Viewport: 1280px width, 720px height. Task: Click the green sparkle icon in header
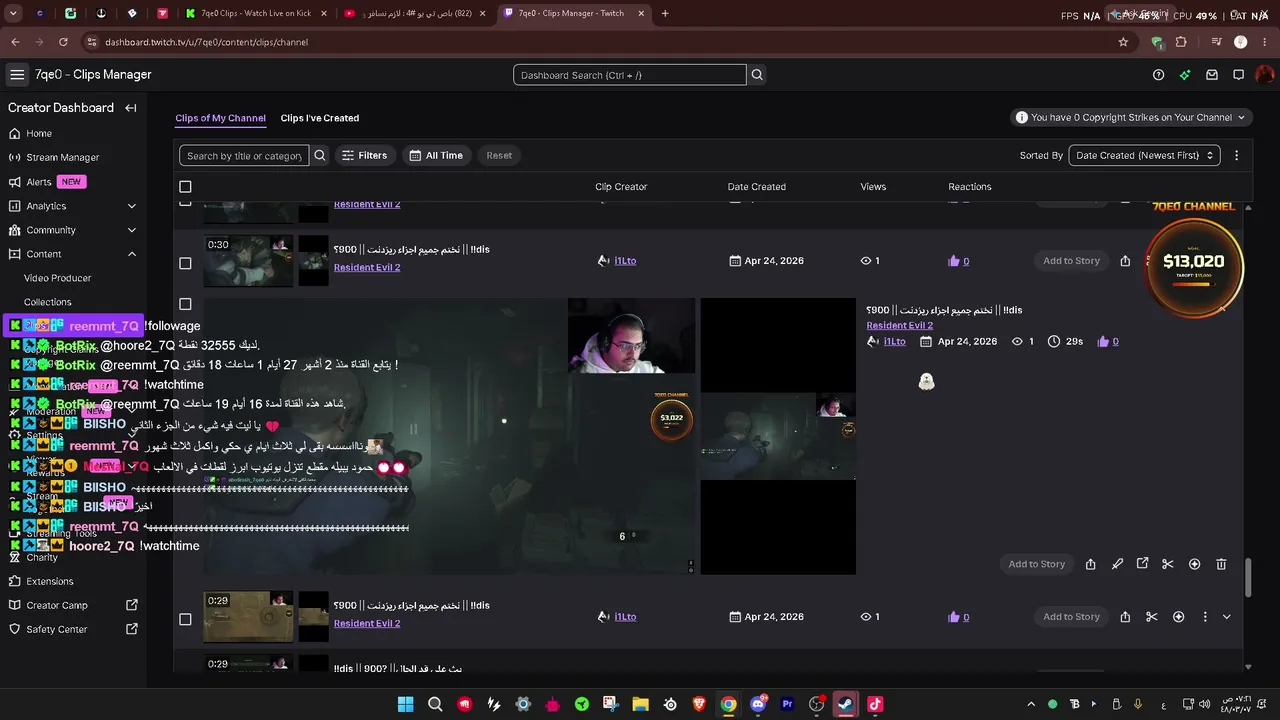pyautogui.click(x=1185, y=75)
